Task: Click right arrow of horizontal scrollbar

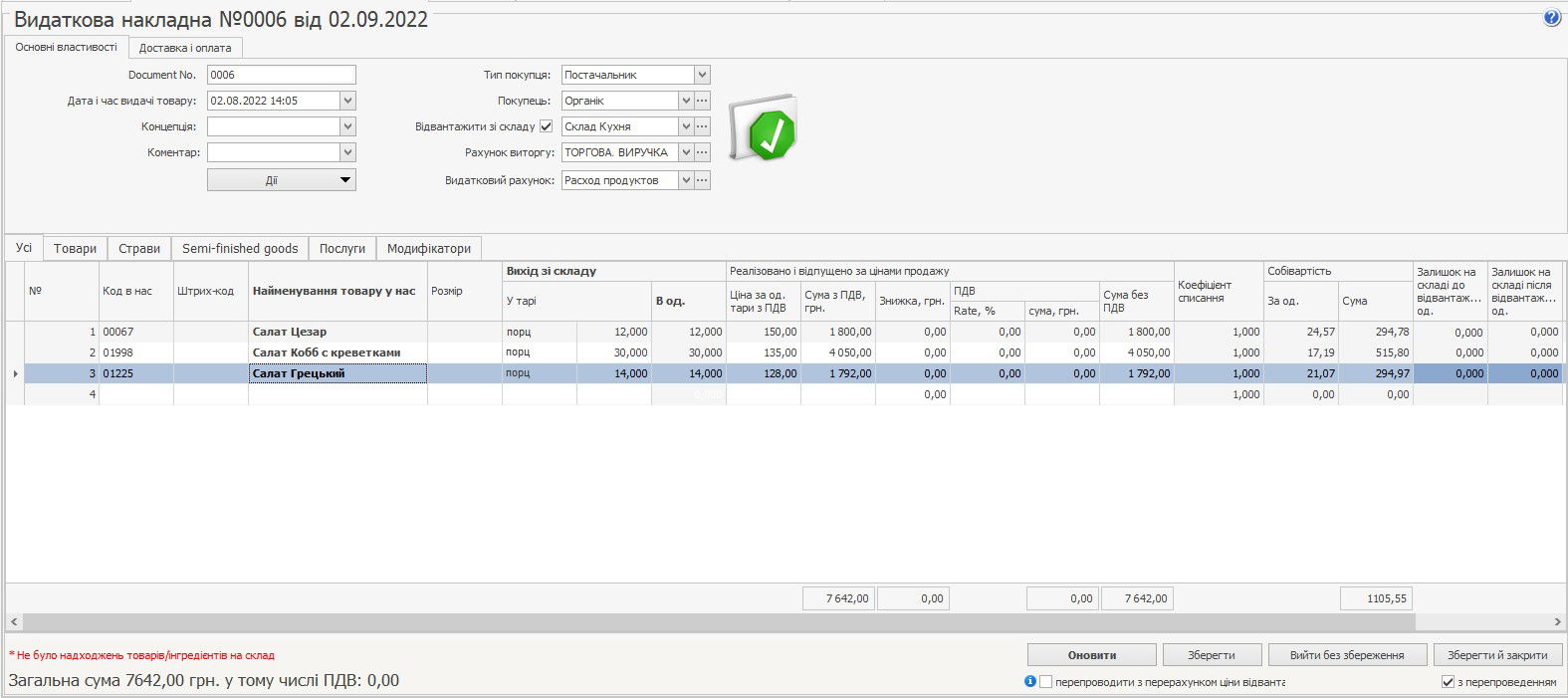Action: (1558, 621)
